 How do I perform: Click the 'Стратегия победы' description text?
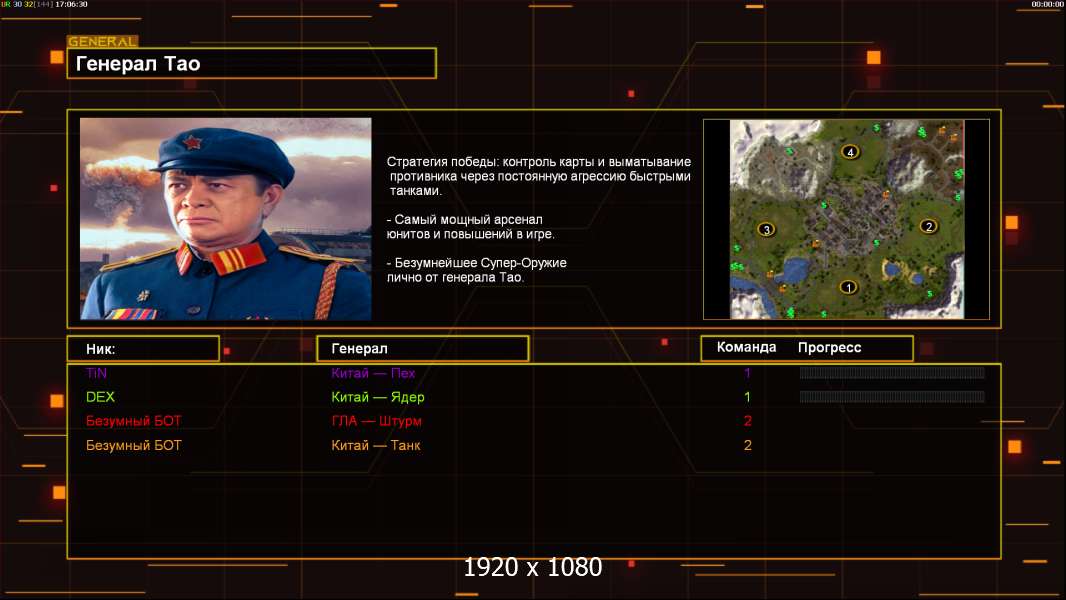[x=538, y=176]
